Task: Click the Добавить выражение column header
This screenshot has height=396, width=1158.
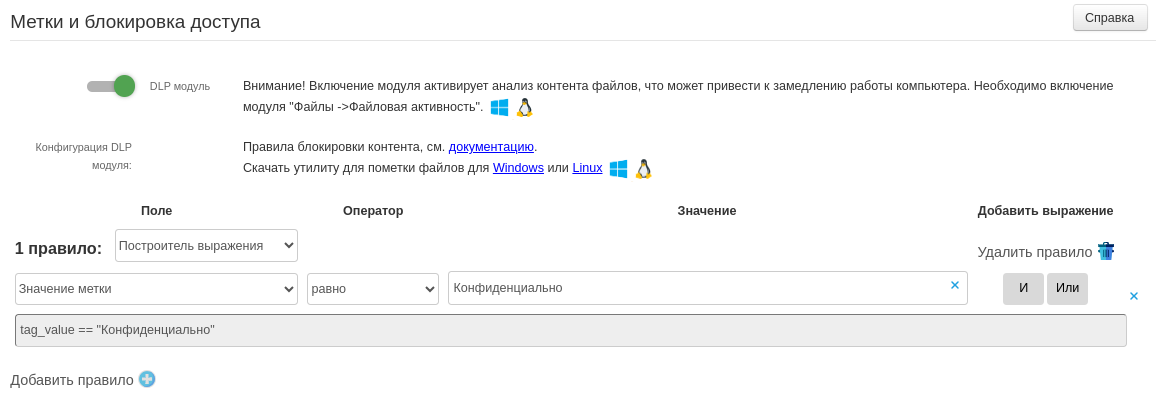Action: coord(1045,211)
